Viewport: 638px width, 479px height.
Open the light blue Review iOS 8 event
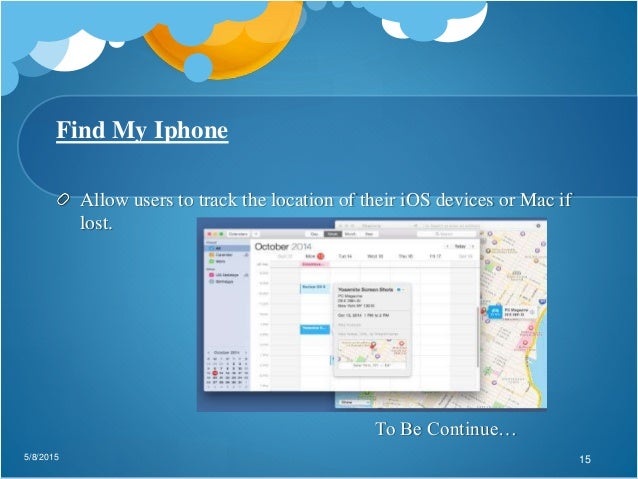pyautogui.click(x=315, y=288)
